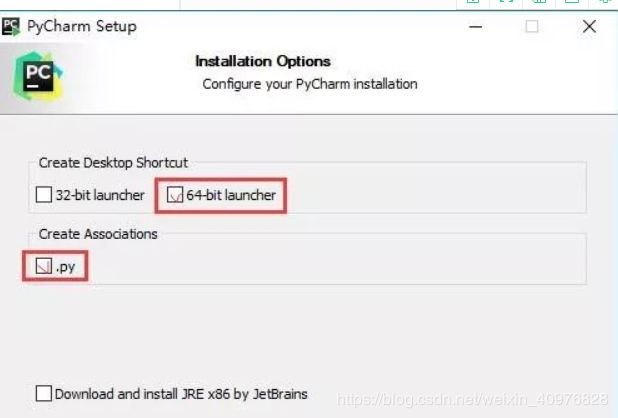This screenshot has width=618, height=418.
Task: Click the .py label text
Action: tap(65, 268)
